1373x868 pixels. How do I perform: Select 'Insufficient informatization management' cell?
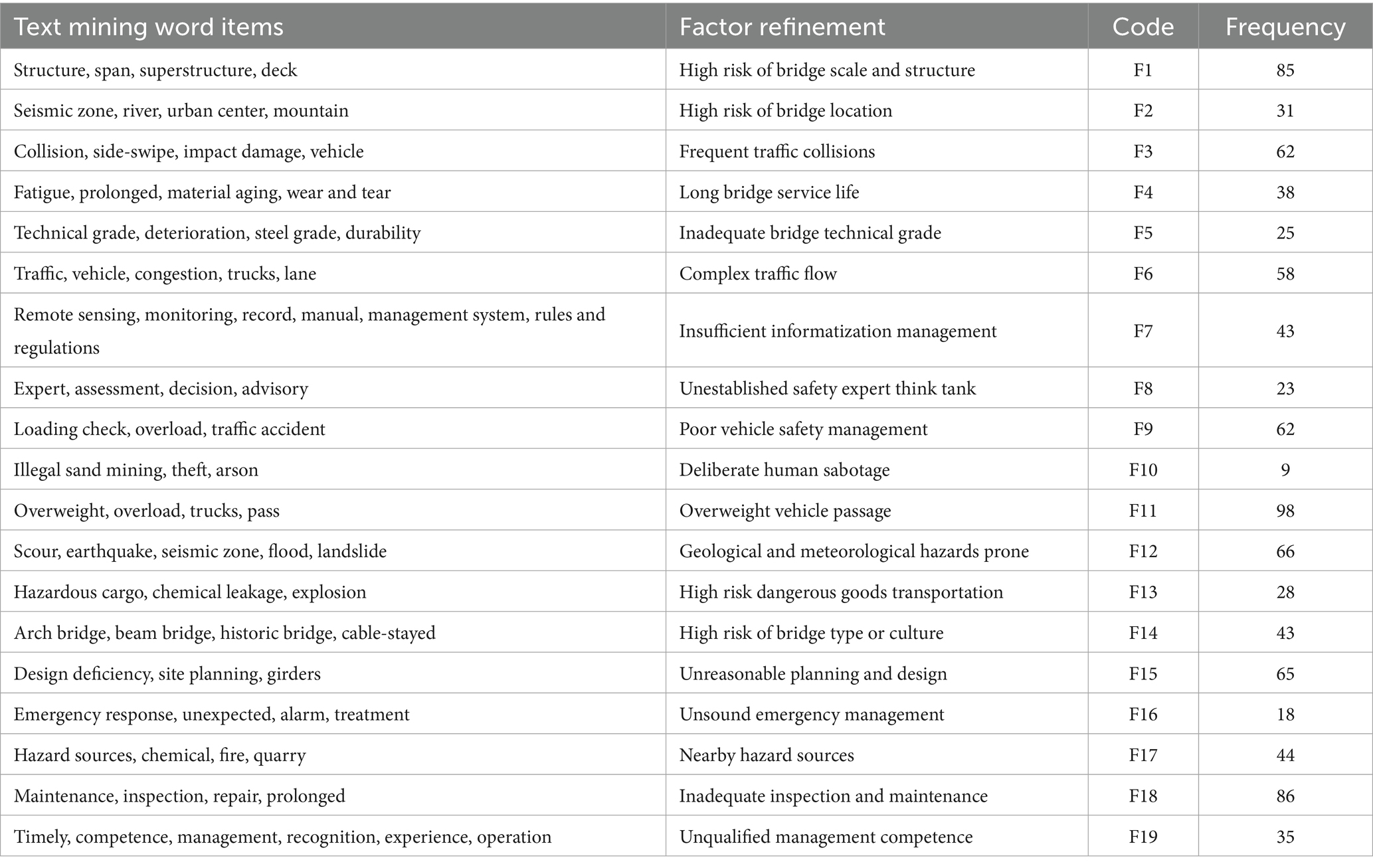[837, 331]
